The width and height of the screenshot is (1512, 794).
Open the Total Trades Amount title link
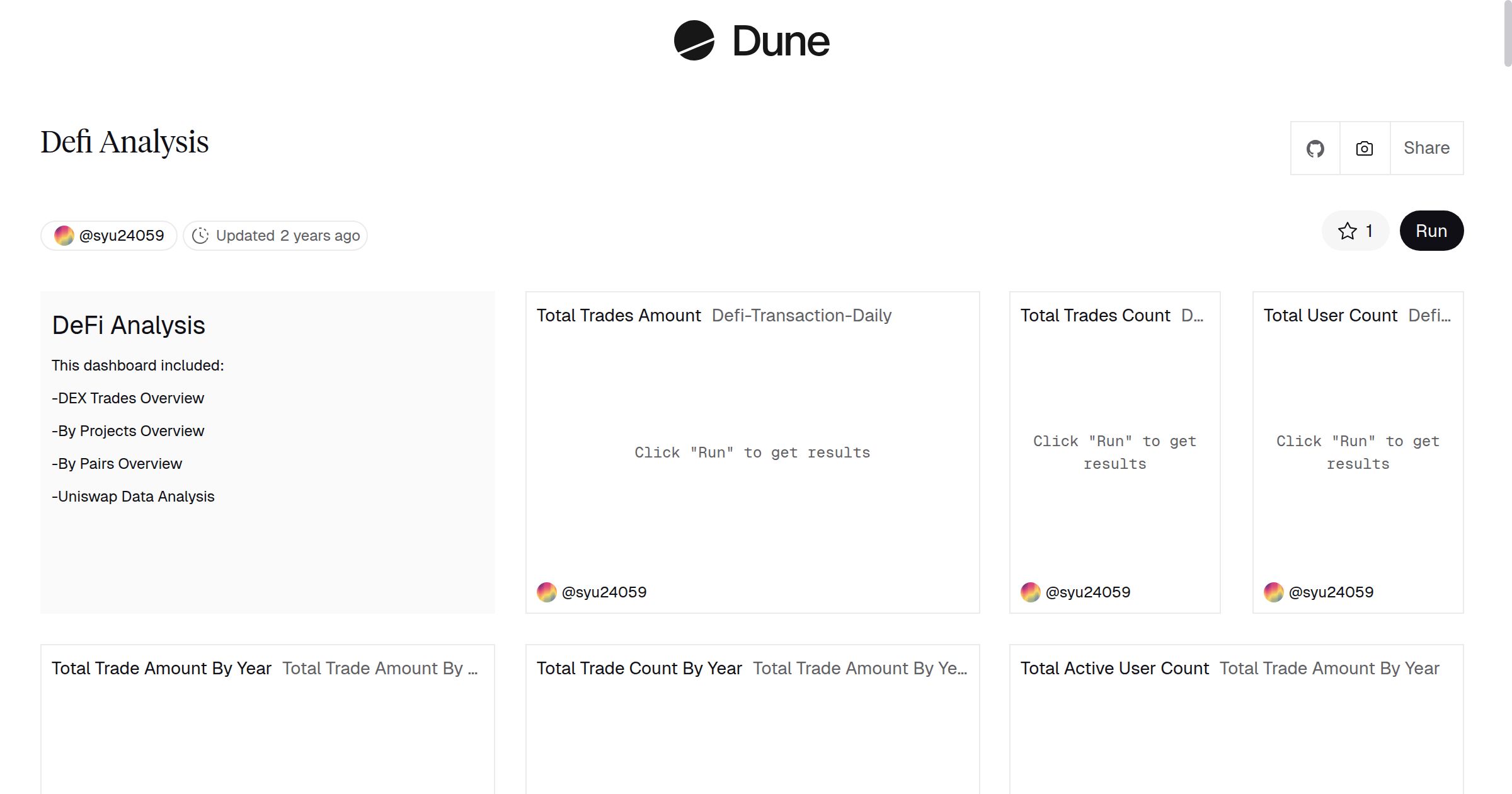point(618,316)
